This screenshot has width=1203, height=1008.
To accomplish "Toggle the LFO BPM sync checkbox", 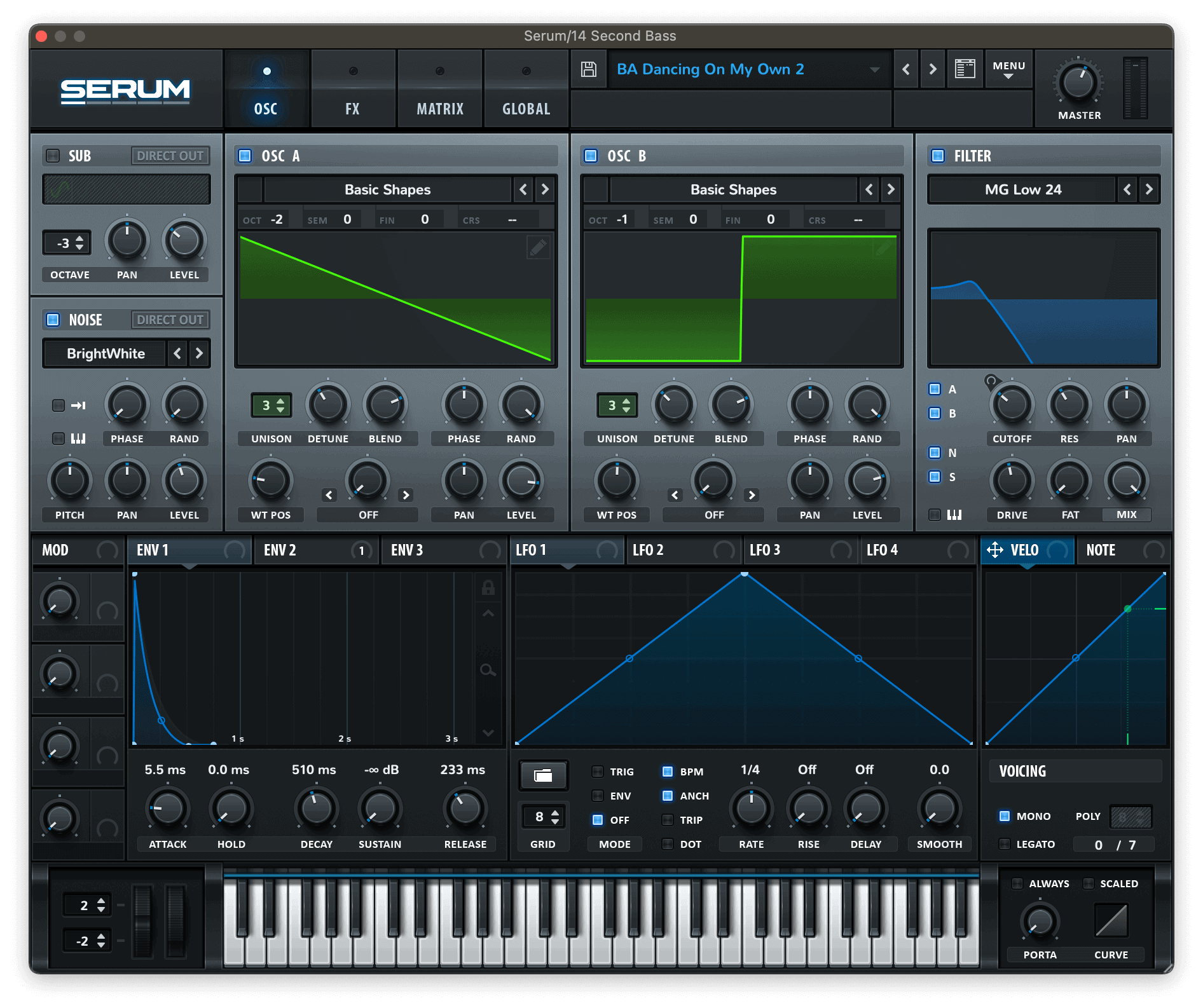I will tap(668, 772).
